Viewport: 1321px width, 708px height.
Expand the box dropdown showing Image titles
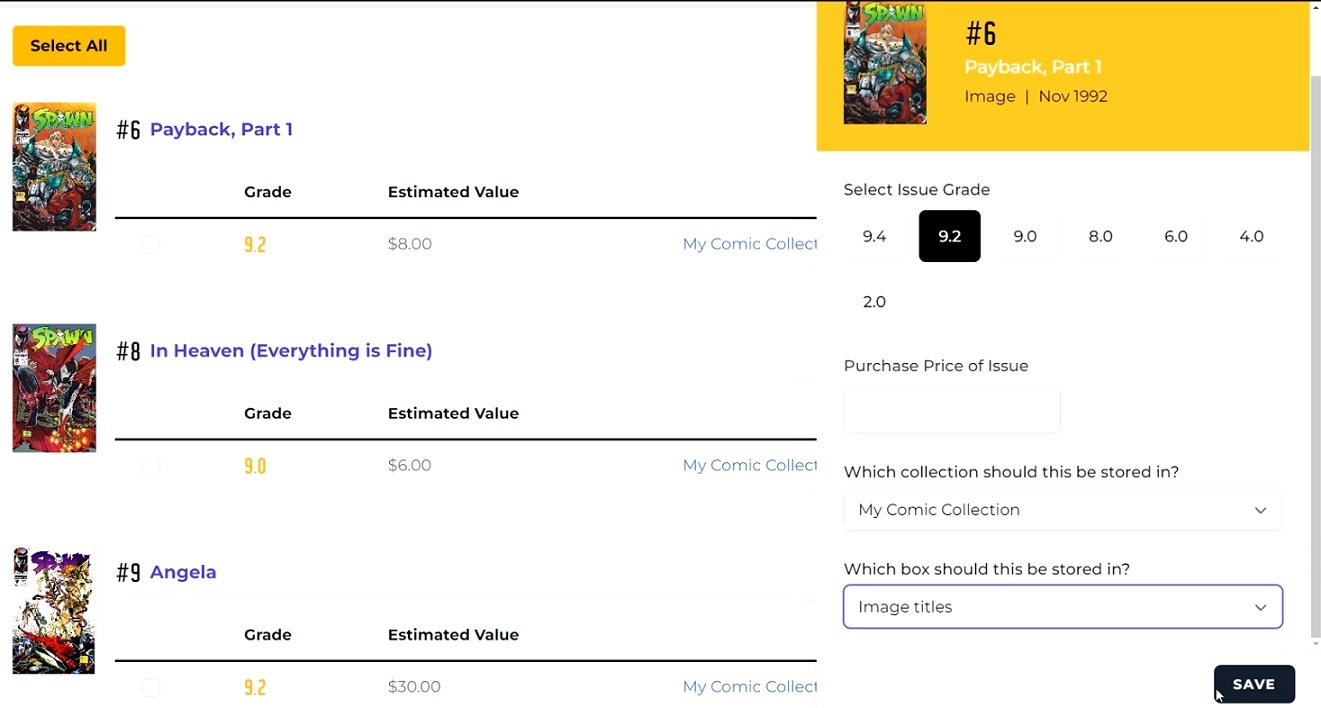1062,607
